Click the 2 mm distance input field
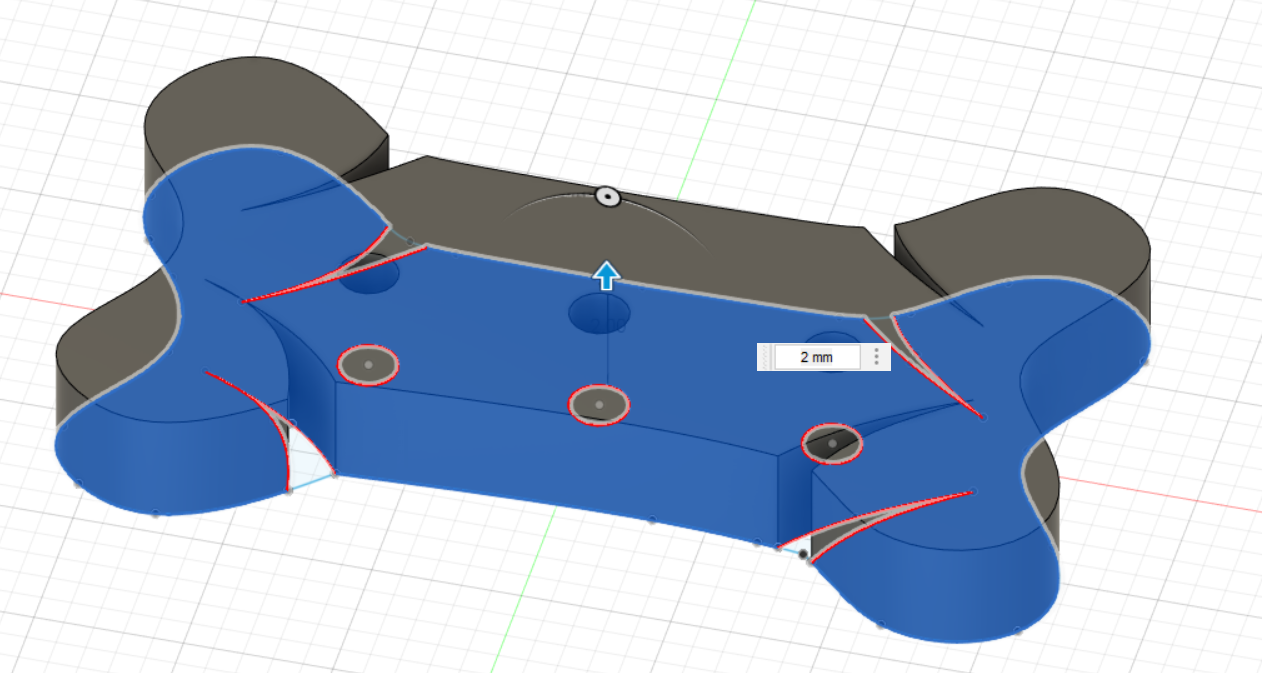1262x673 pixels. (x=816, y=357)
